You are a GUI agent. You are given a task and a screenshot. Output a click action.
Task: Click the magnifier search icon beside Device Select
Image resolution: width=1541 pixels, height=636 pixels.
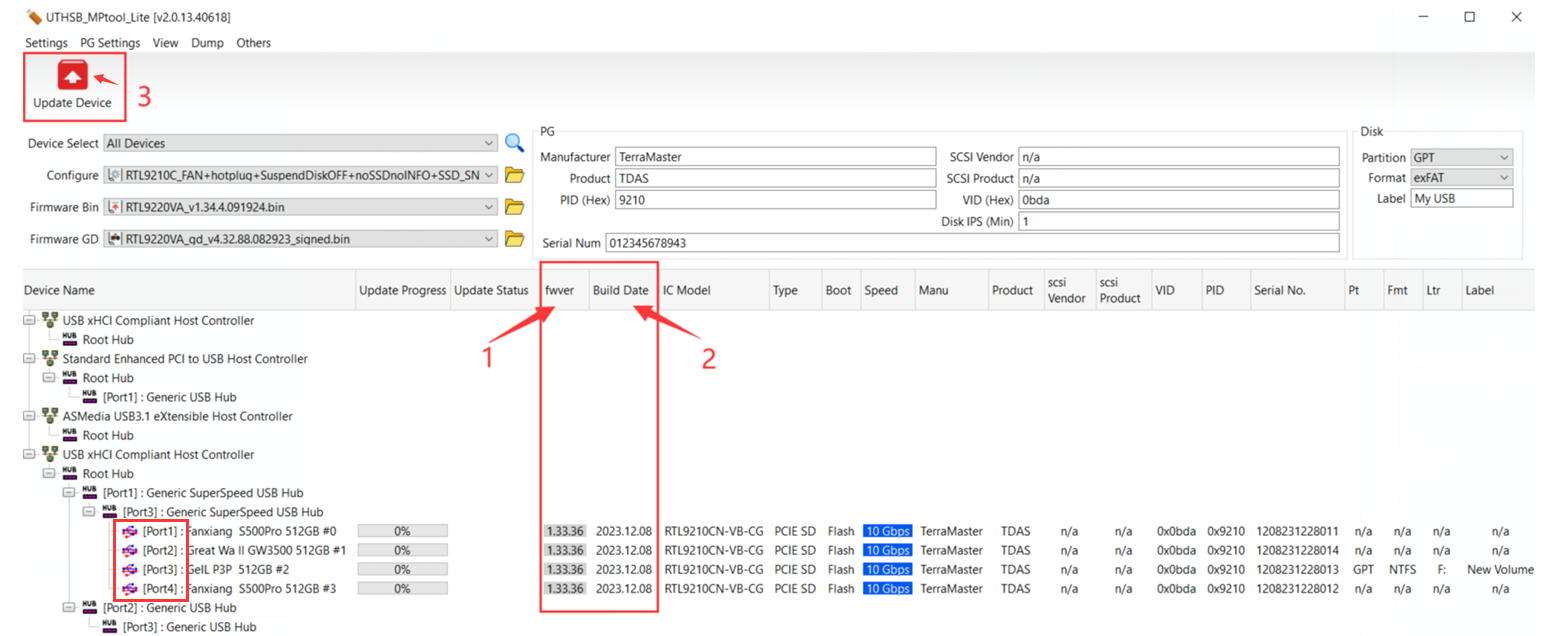pos(514,143)
